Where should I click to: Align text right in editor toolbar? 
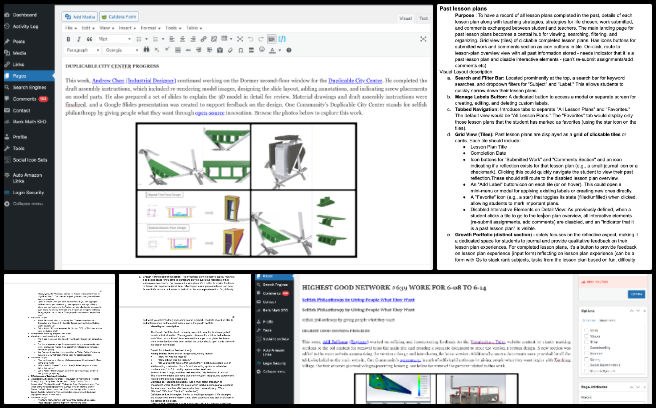coord(193,39)
